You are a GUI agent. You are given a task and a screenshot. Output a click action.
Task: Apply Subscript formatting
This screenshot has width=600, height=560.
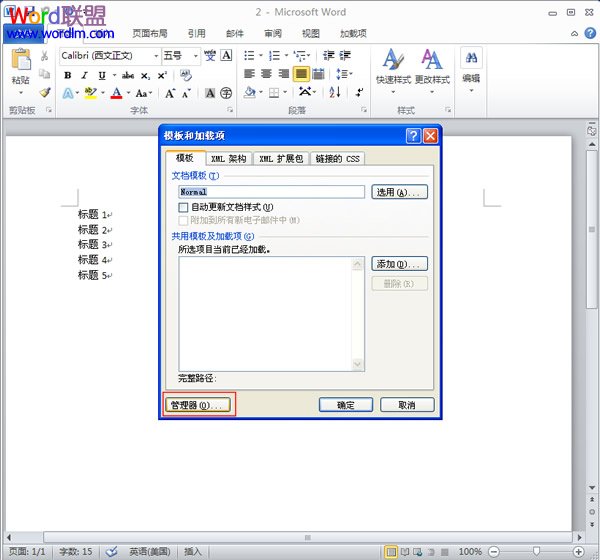(145, 76)
